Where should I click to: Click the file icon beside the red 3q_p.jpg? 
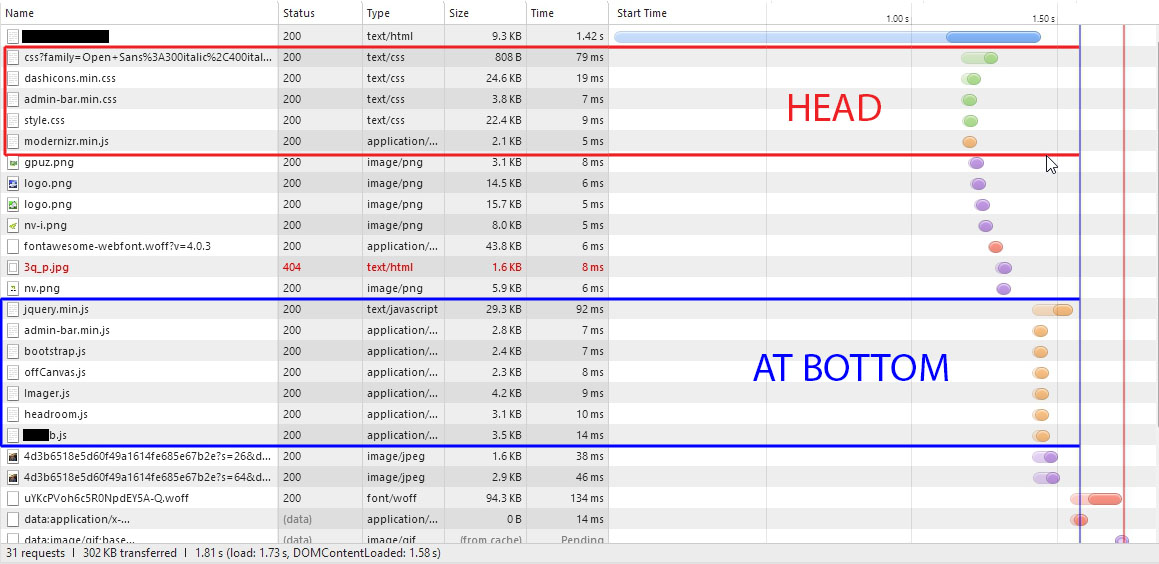pos(13,267)
